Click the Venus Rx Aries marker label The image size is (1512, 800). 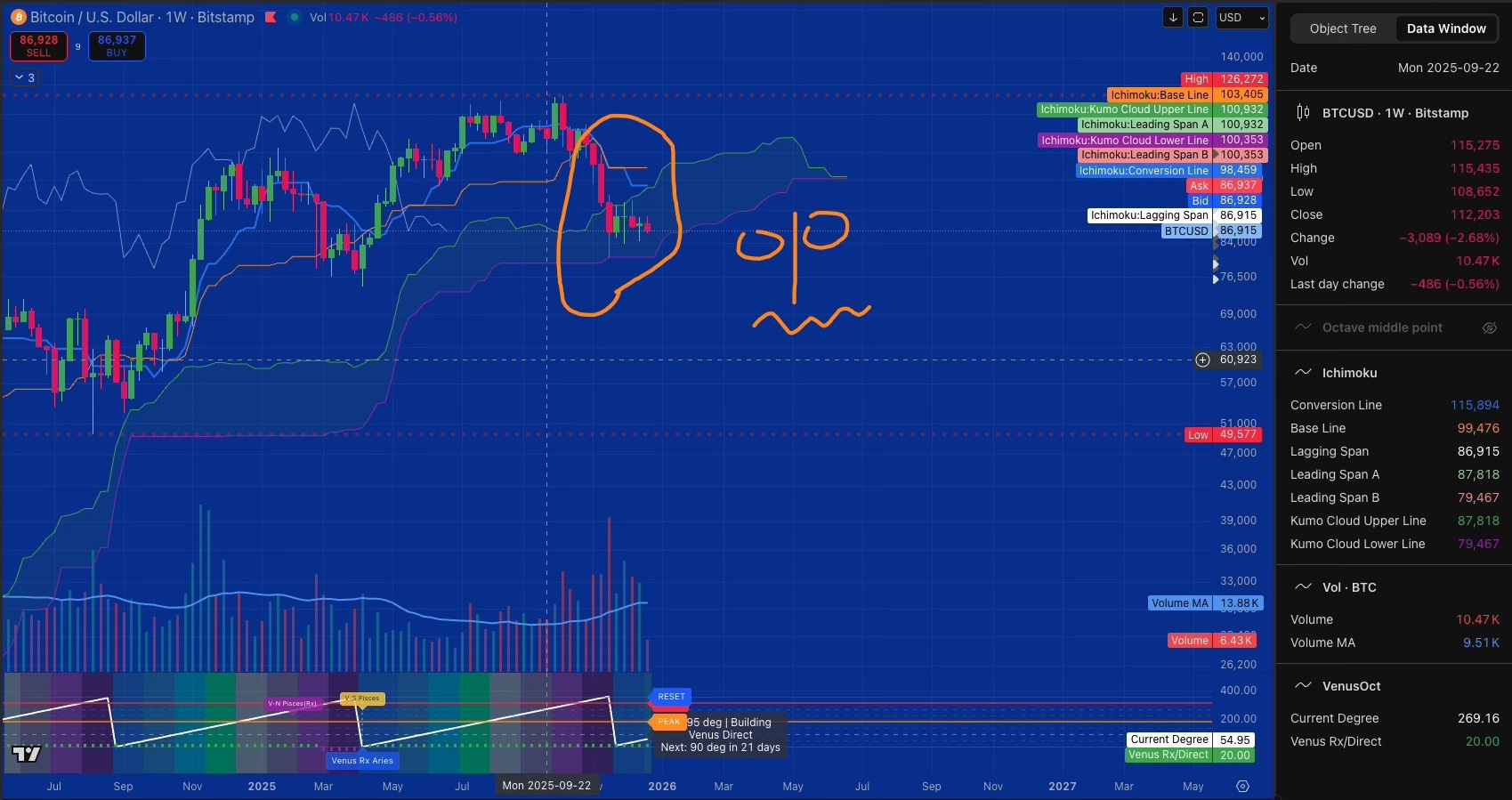point(362,761)
